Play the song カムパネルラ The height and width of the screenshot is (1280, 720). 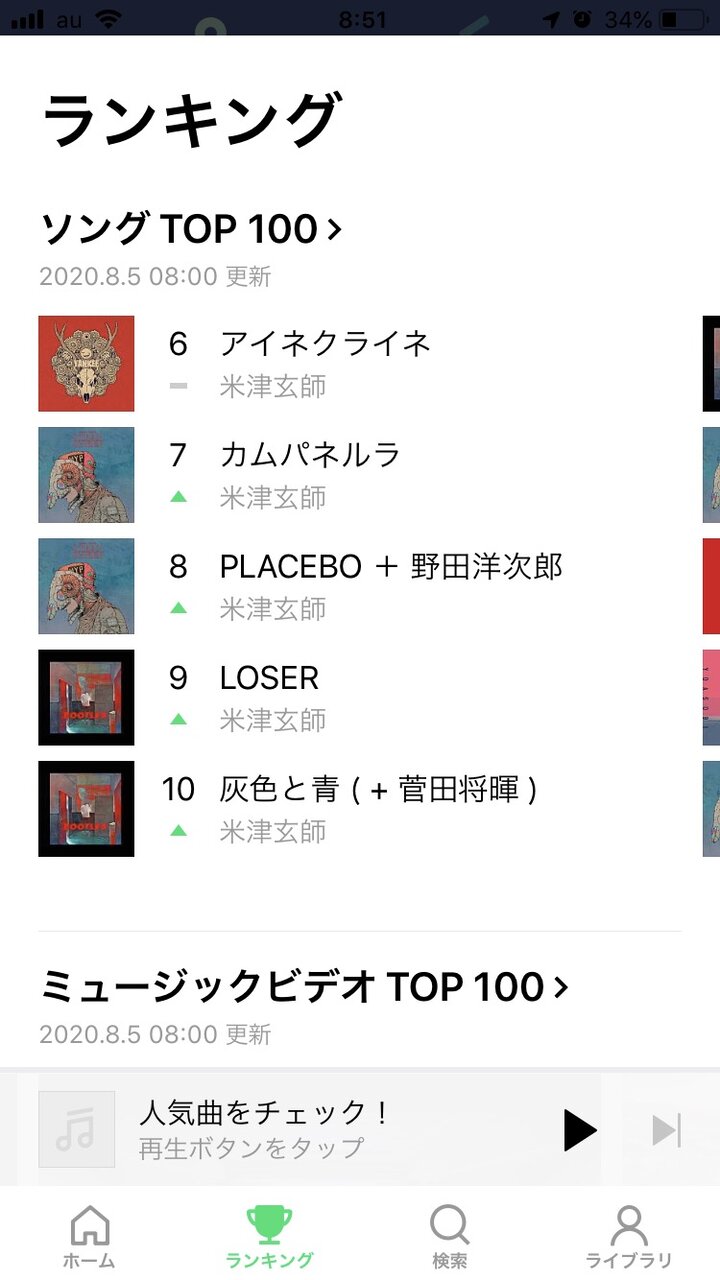tap(310, 455)
